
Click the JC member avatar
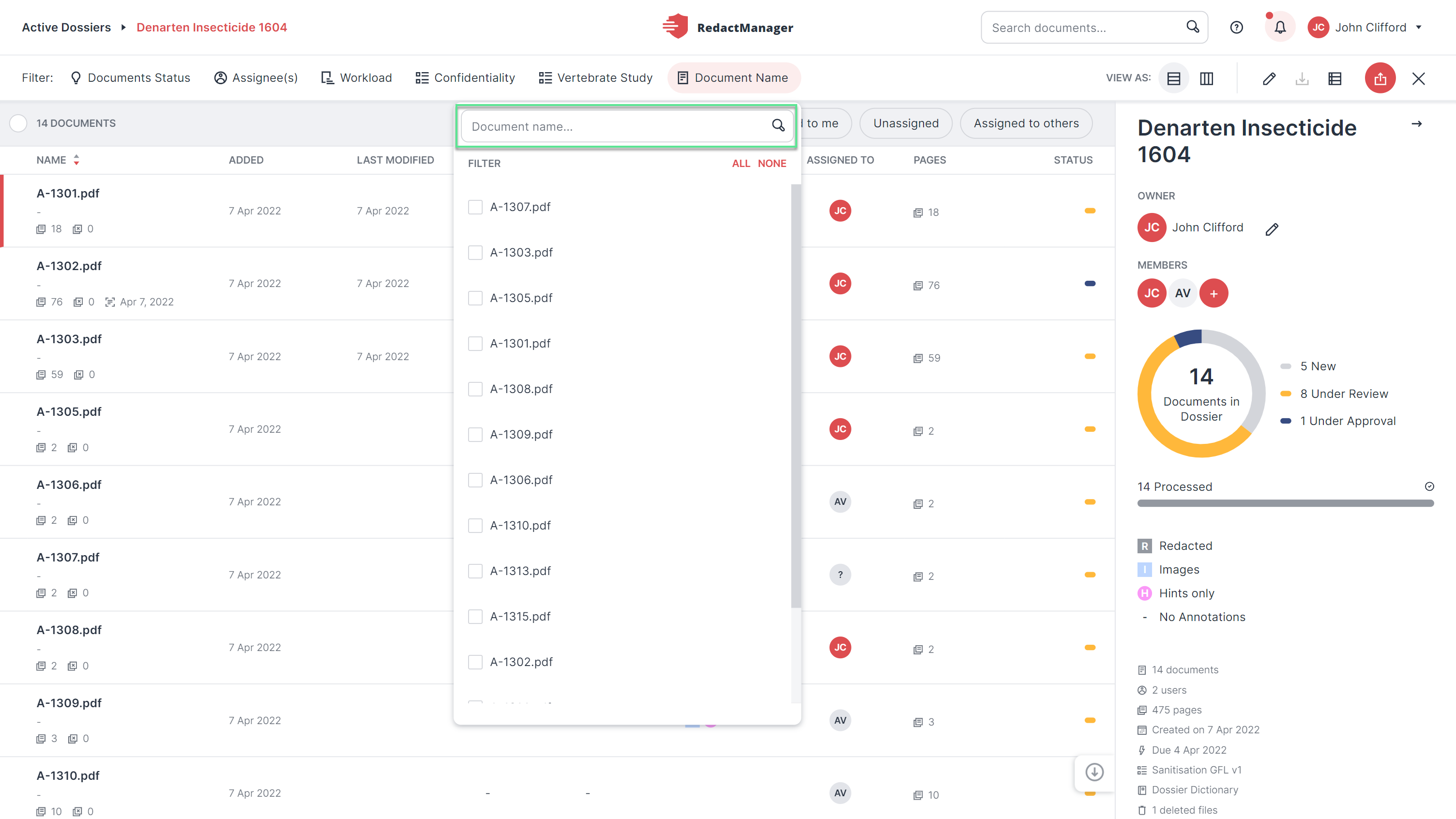click(x=1152, y=293)
